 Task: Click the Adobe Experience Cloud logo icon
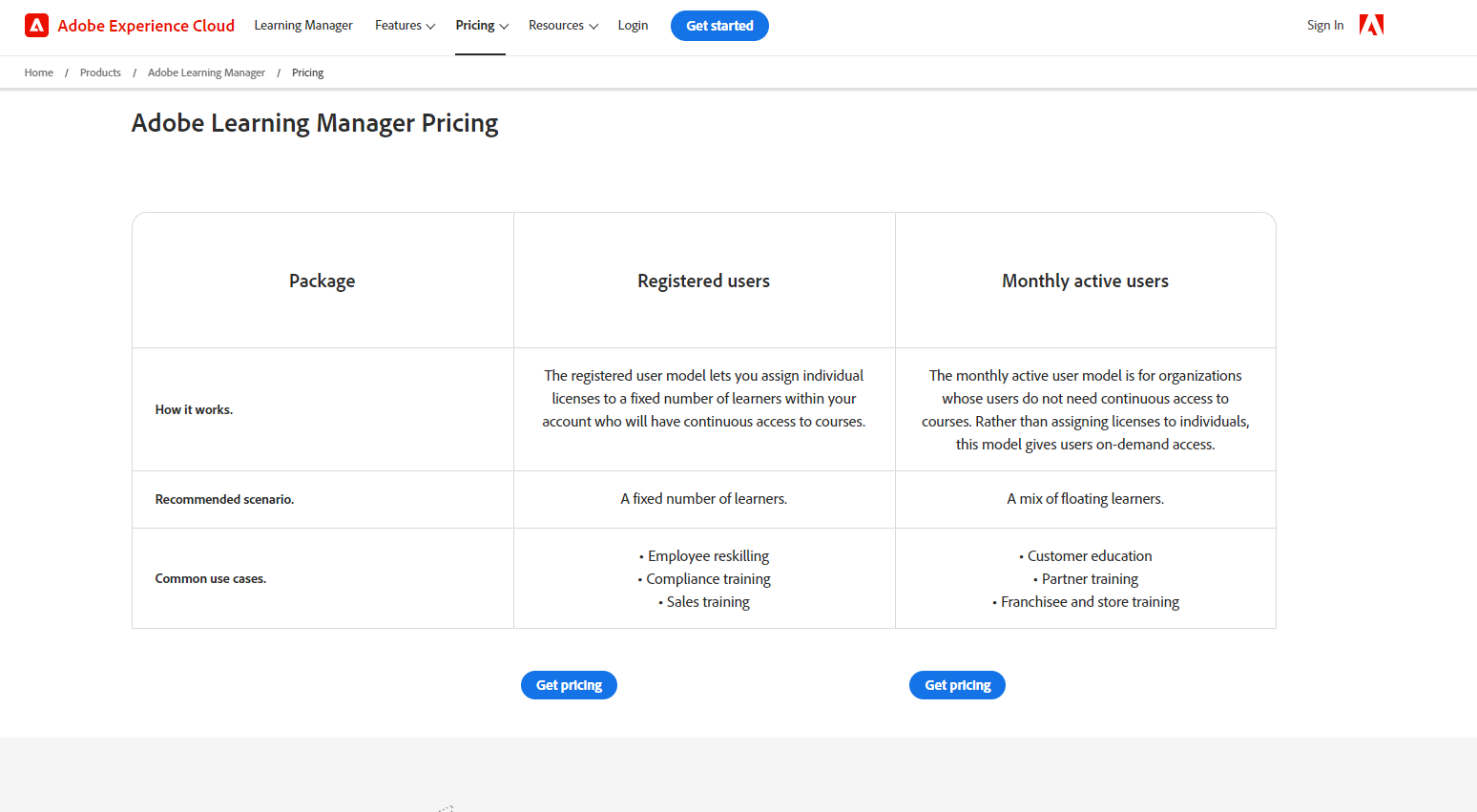click(x=36, y=26)
